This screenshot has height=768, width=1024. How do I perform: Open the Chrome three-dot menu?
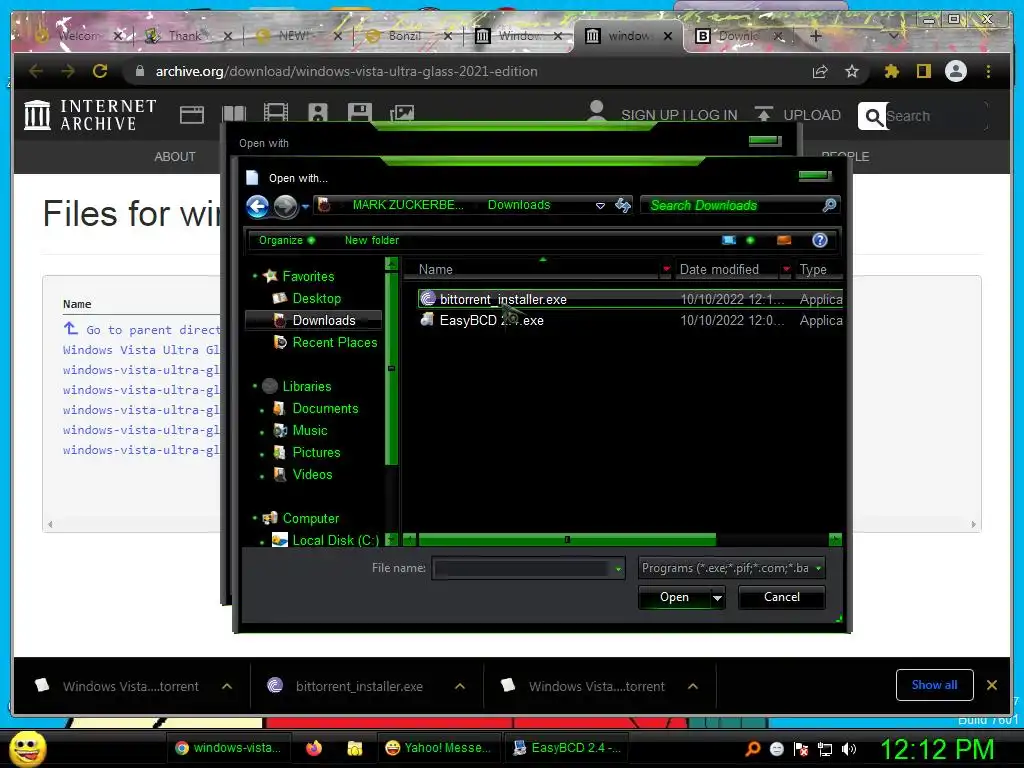[x=988, y=71]
